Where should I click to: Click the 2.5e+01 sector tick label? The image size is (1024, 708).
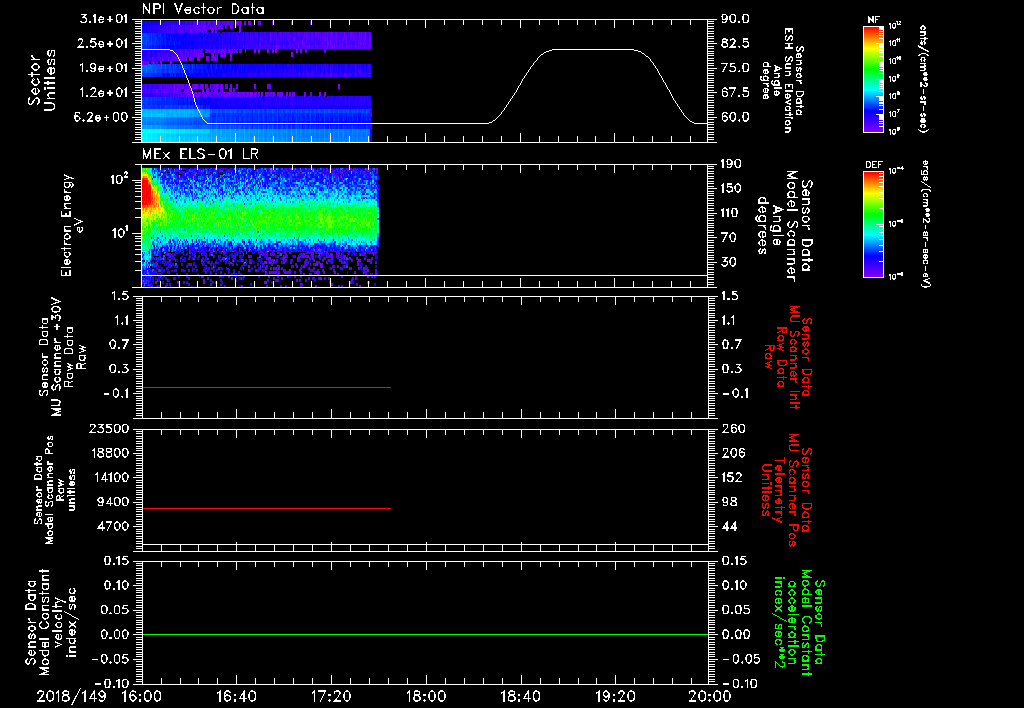coord(104,43)
